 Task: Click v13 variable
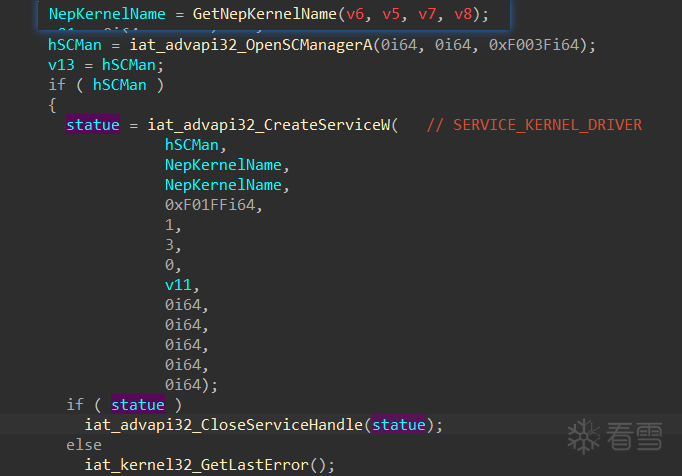tap(61, 65)
